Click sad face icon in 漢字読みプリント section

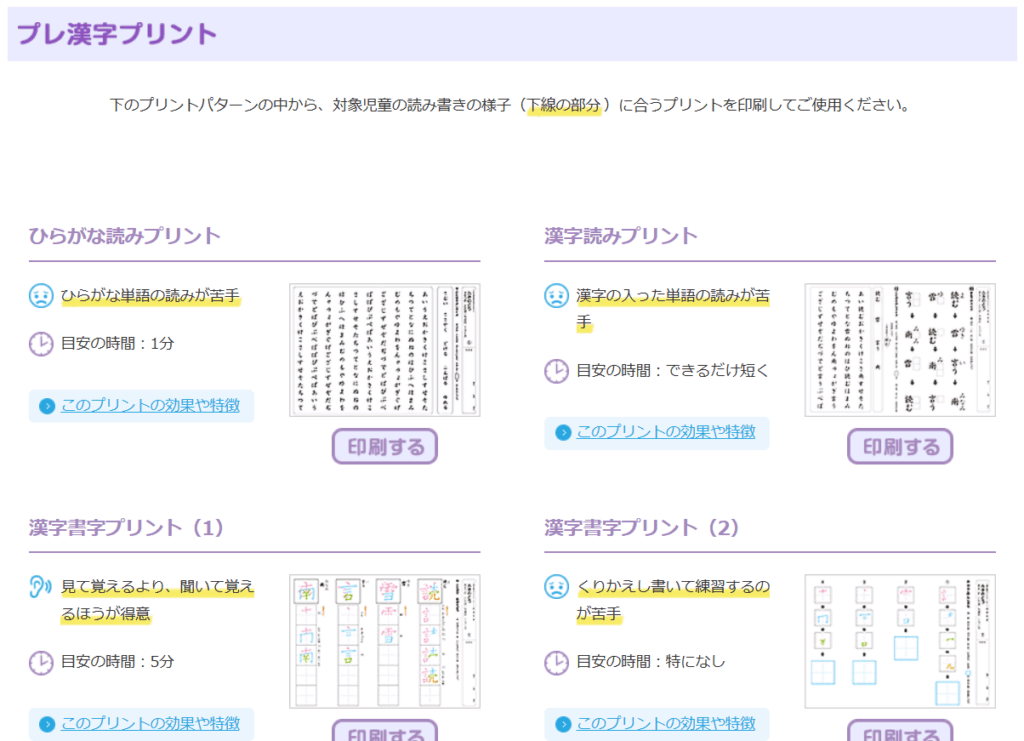[556, 296]
